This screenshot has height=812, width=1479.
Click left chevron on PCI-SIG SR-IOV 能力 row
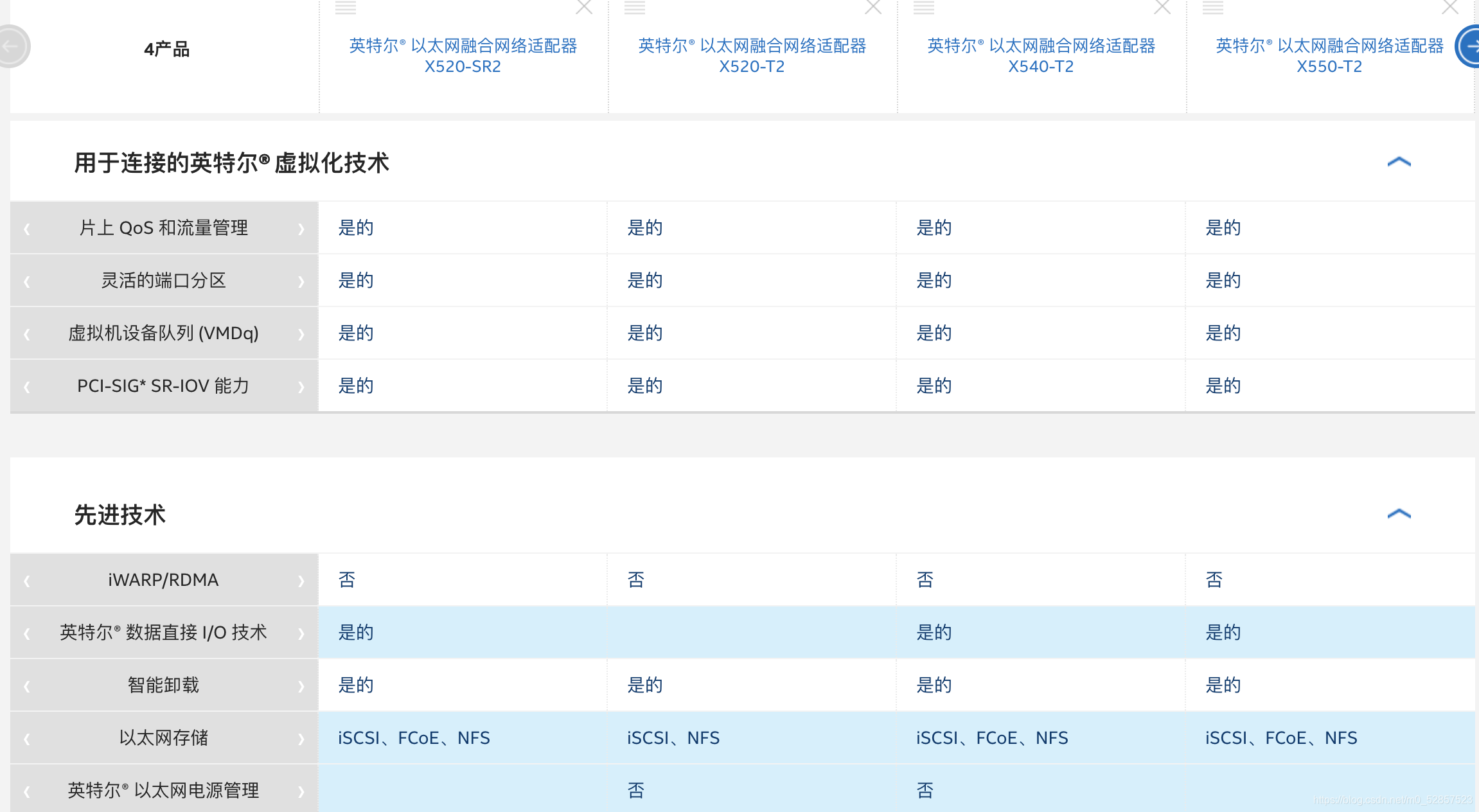point(27,387)
